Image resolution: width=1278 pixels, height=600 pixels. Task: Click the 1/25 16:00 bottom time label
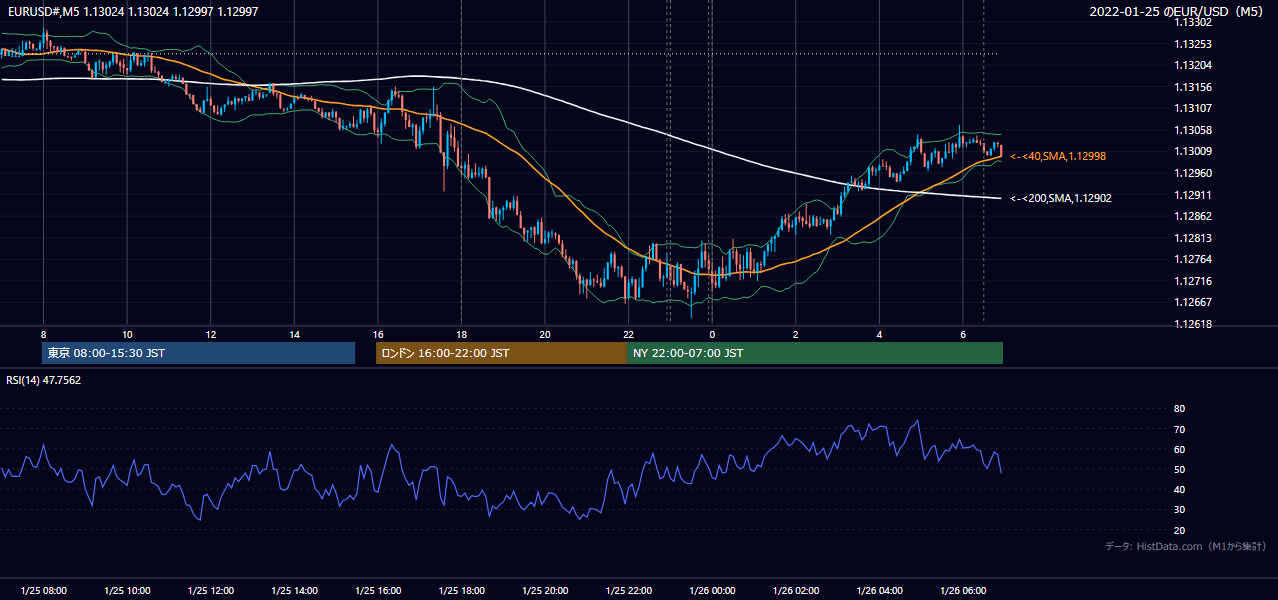(x=378, y=591)
